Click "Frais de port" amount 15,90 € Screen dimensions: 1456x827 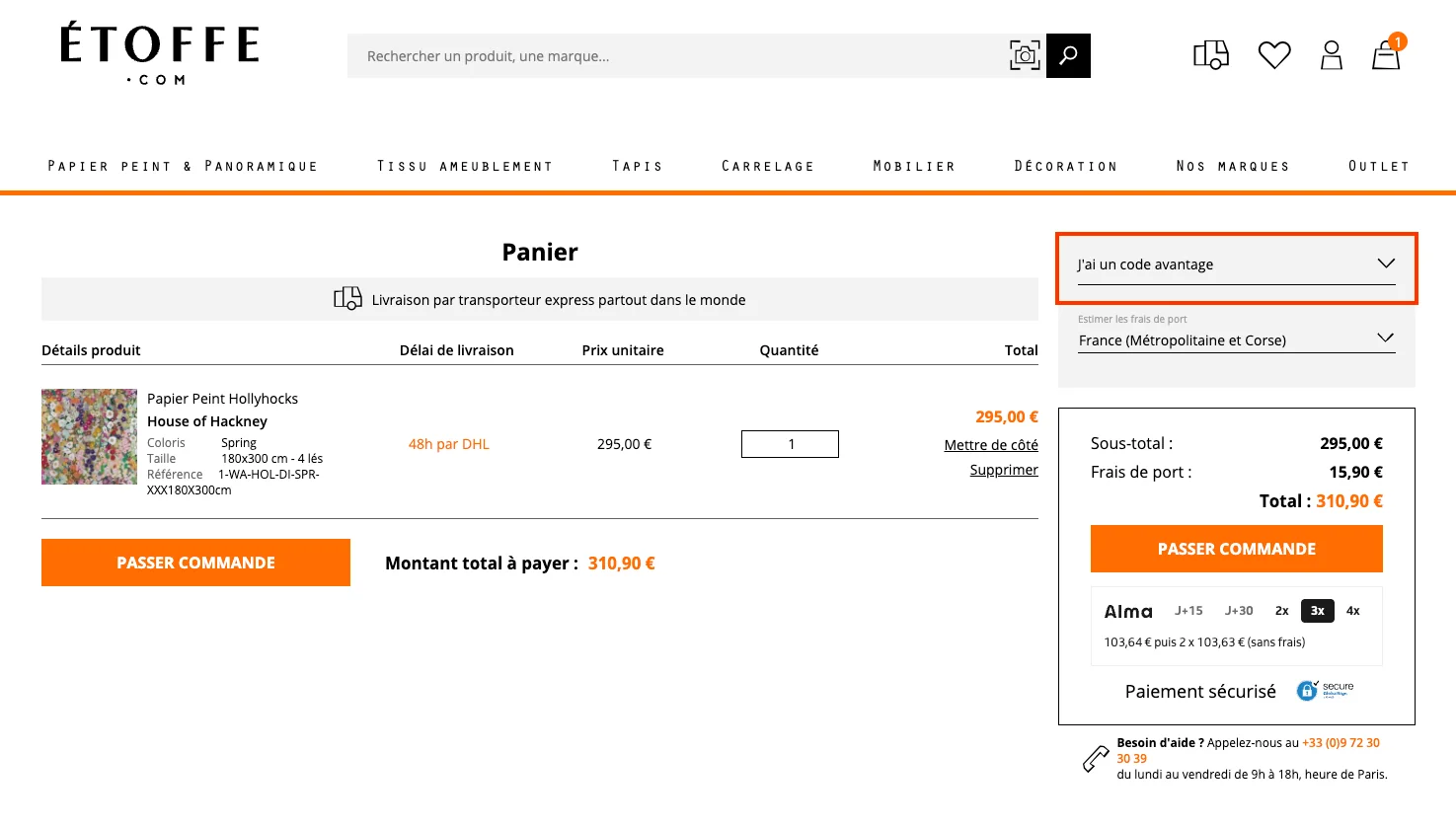pyautogui.click(x=1355, y=472)
